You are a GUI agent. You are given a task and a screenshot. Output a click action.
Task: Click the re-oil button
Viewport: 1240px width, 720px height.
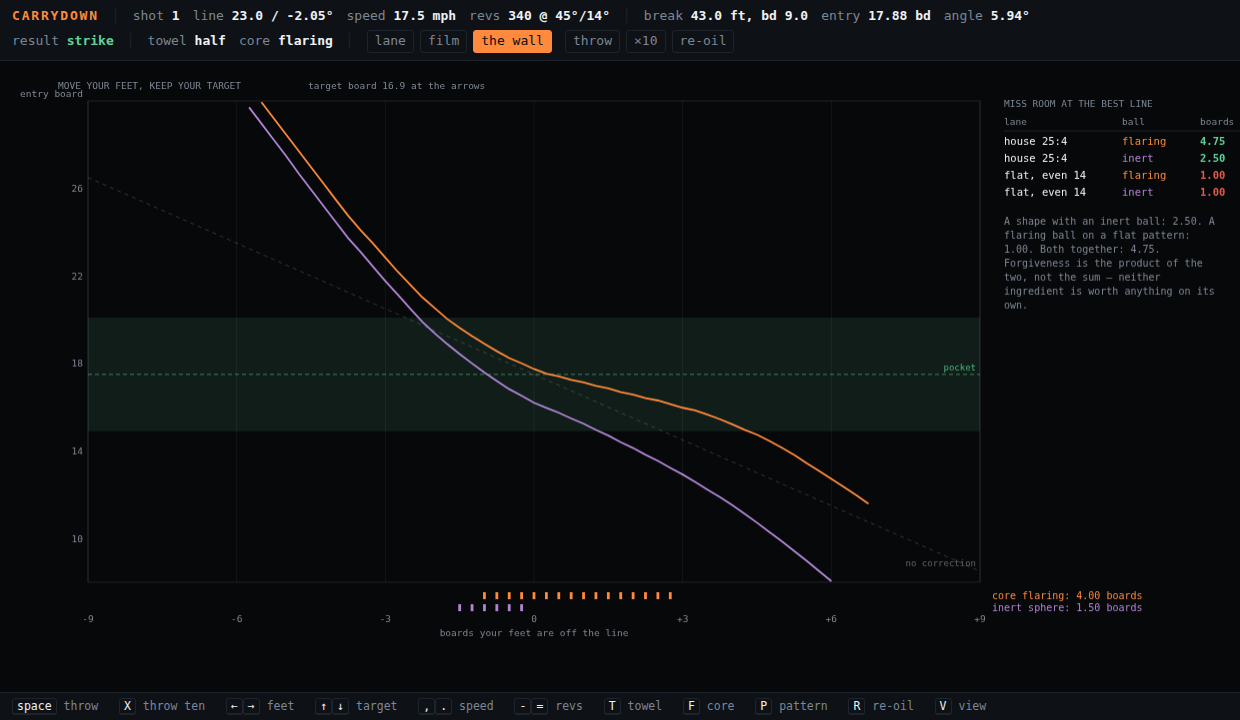pos(703,41)
